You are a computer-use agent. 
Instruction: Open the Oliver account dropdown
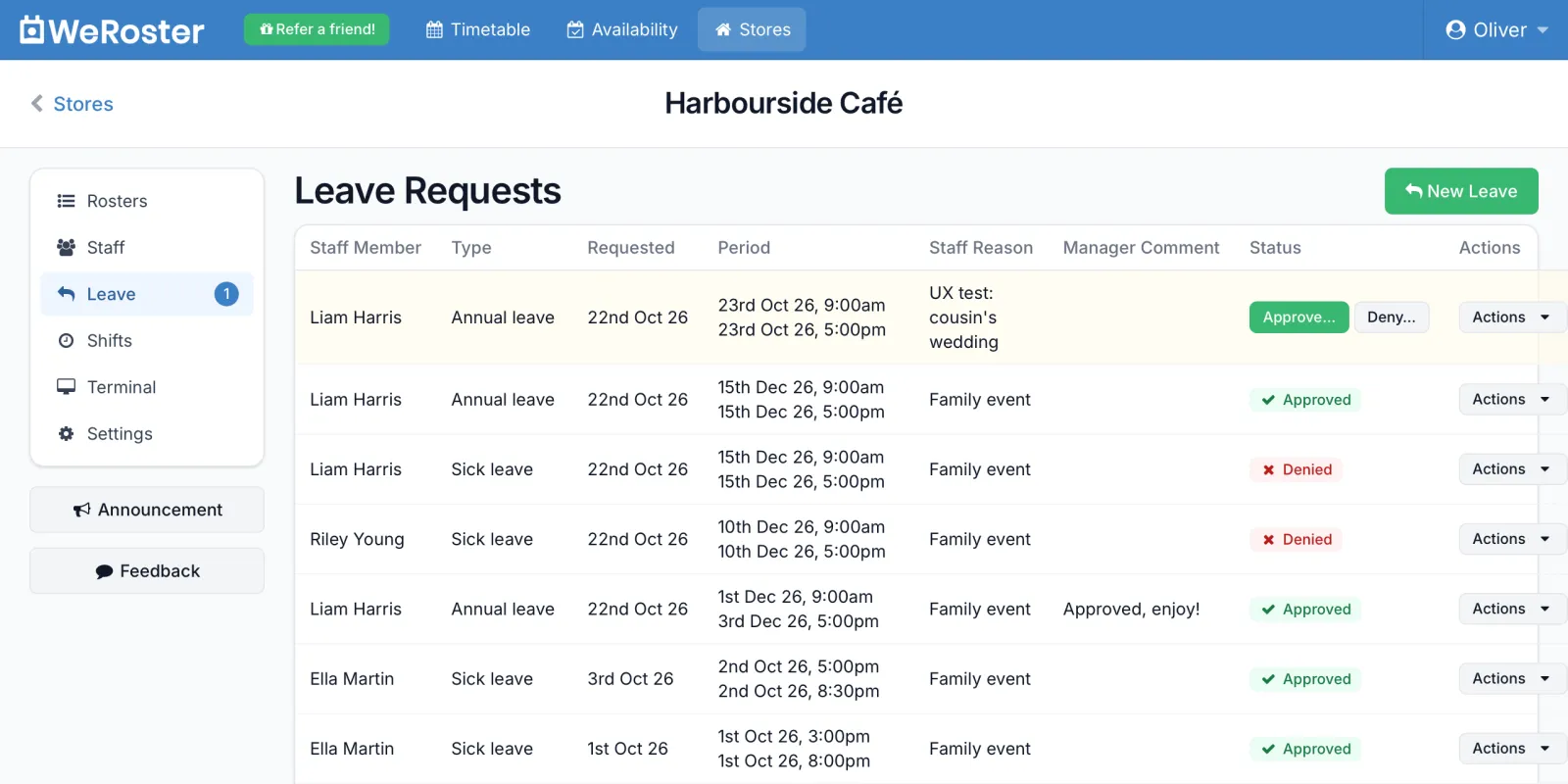pyautogui.click(x=1496, y=29)
